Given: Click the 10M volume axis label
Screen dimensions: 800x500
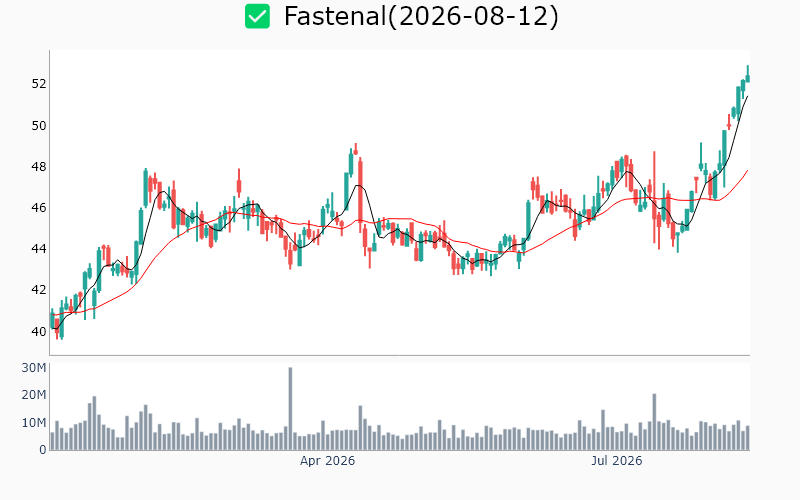Looking at the screenshot, I should click(34, 423).
